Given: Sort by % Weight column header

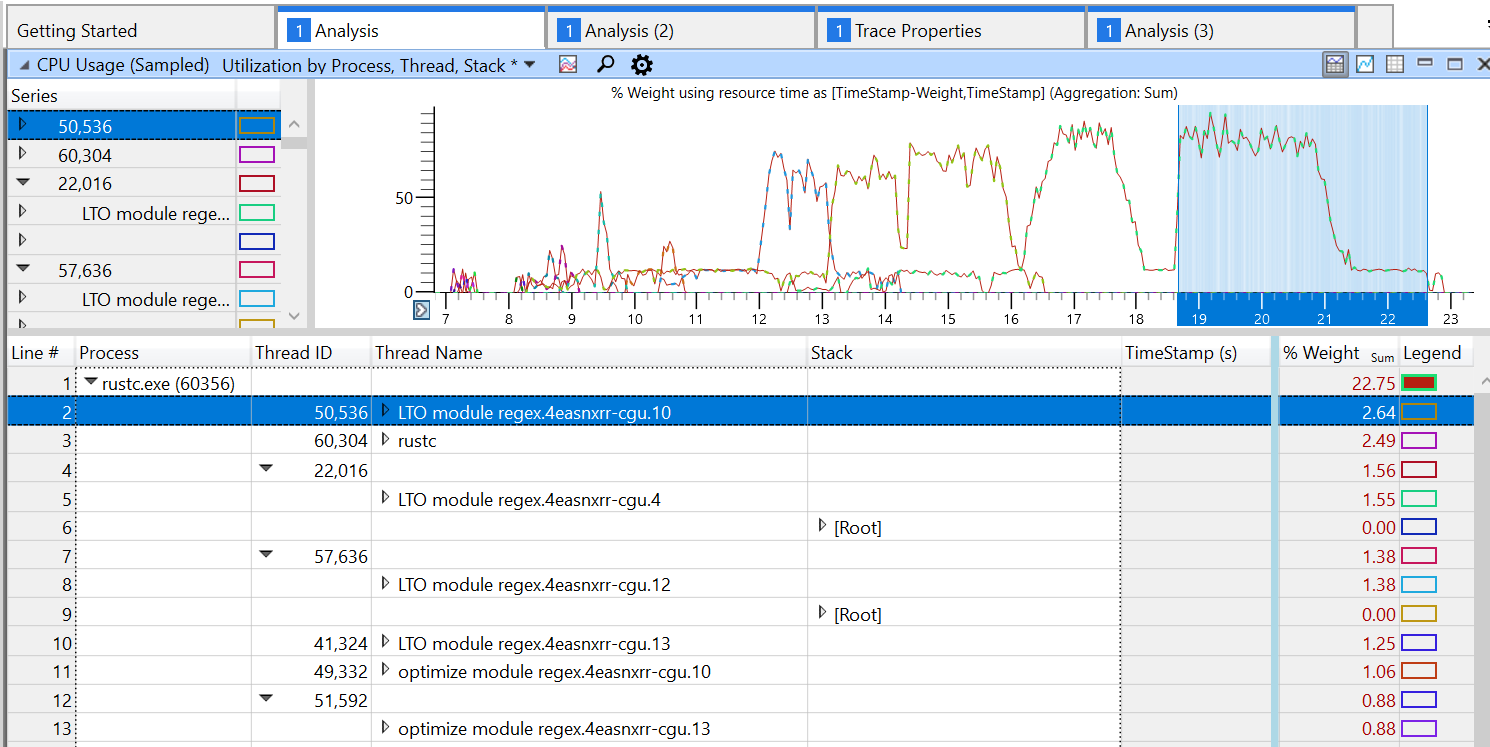Looking at the screenshot, I should [x=1339, y=353].
